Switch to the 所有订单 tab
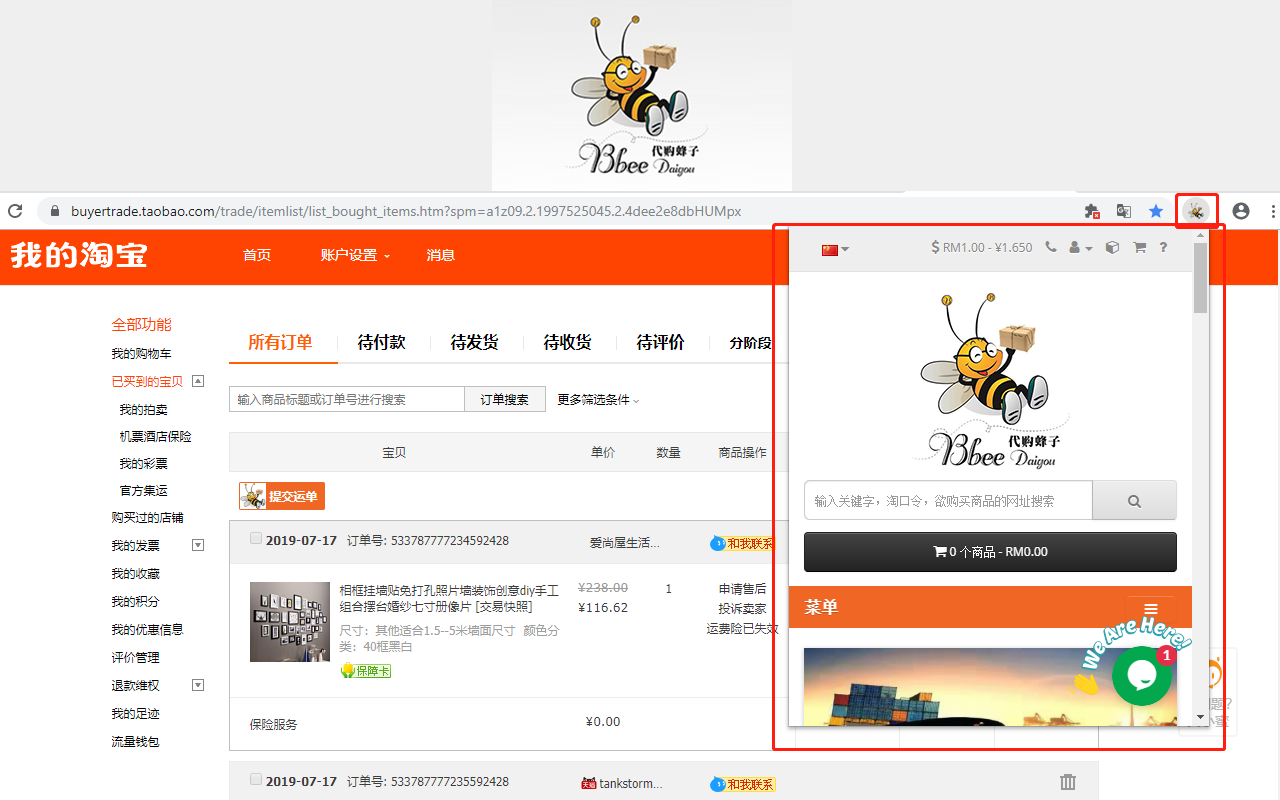 point(280,342)
